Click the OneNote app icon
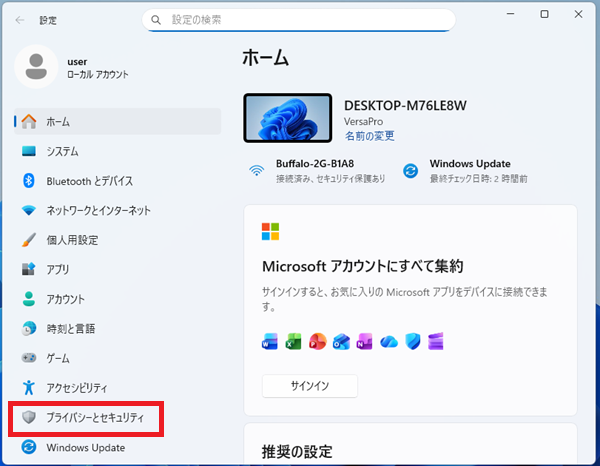Viewport: 600px width, 466px height. point(364,341)
